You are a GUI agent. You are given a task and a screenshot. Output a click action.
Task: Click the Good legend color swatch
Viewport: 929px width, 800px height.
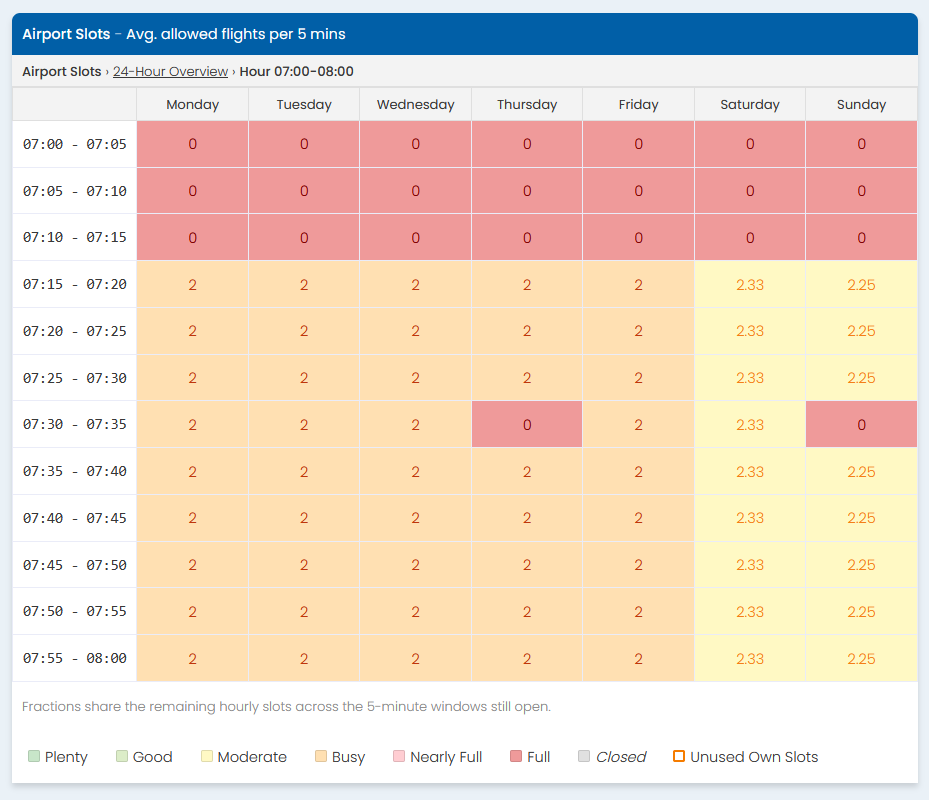click(122, 757)
